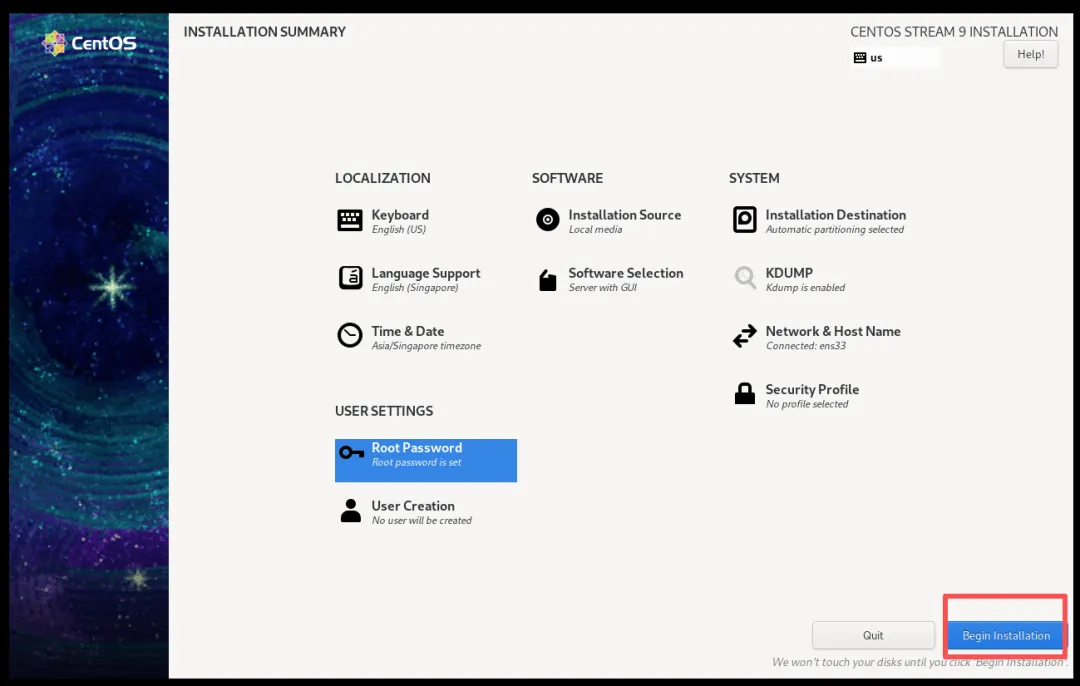Click the KDUMP magnifier icon

pyautogui.click(x=745, y=278)
